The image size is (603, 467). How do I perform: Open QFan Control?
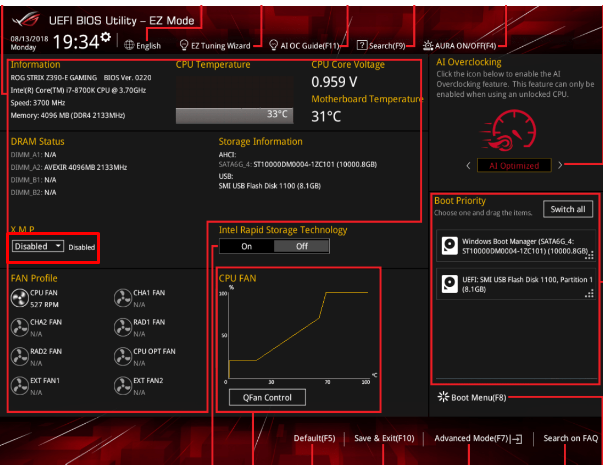[x=267, y=397]
